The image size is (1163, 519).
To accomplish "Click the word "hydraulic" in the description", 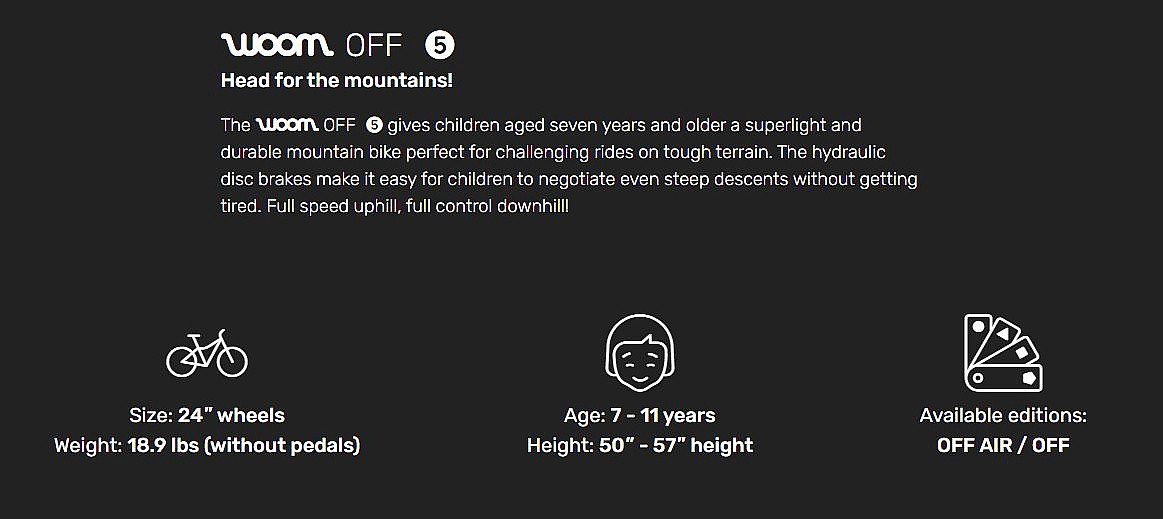I will click(850, 153).
